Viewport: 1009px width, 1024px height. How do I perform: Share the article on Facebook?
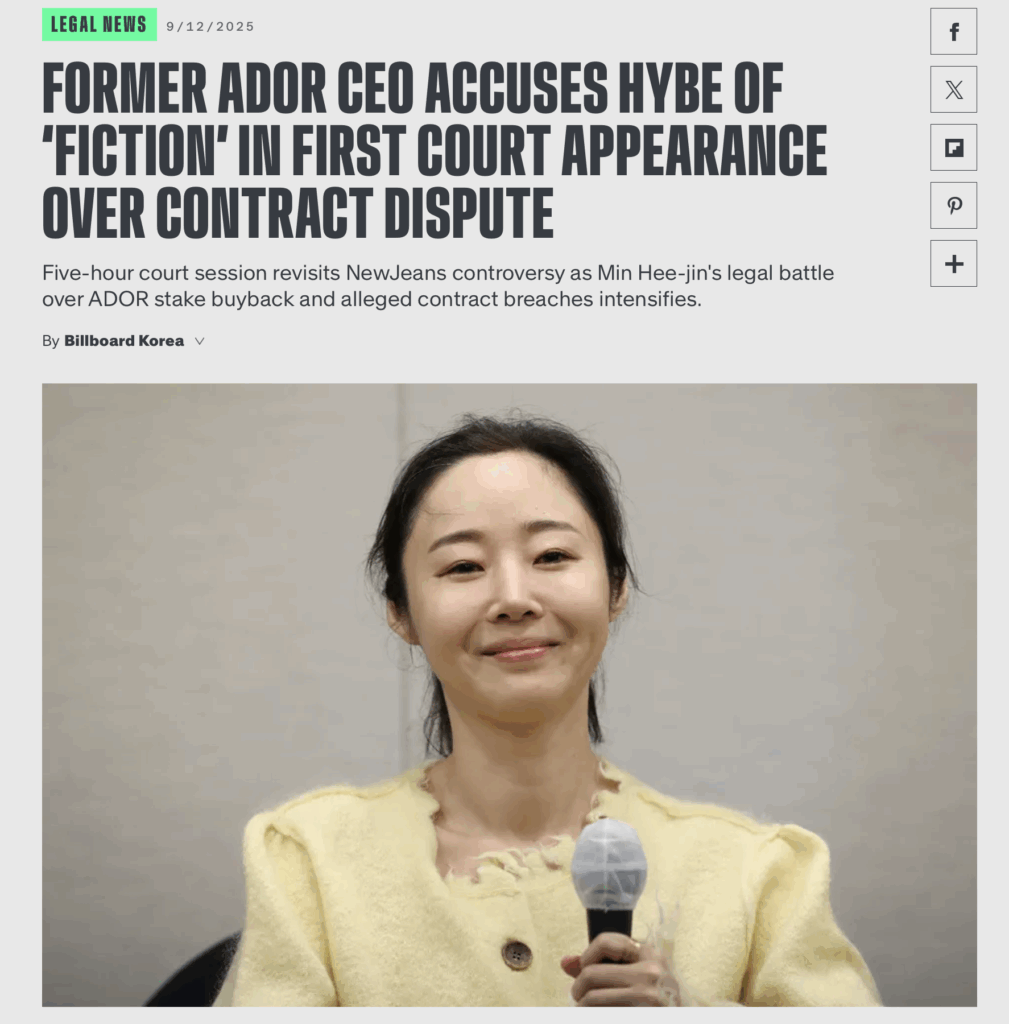tap(953, 31)
